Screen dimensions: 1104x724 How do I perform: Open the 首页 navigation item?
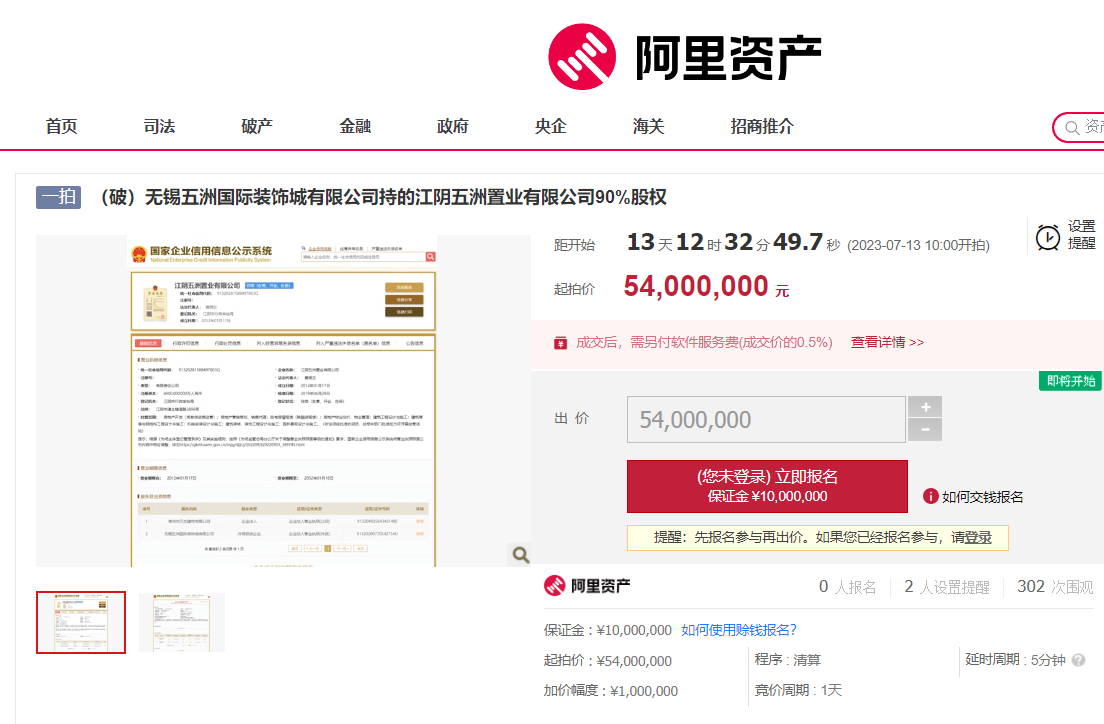pyautogui.click(x=61, y=126)
